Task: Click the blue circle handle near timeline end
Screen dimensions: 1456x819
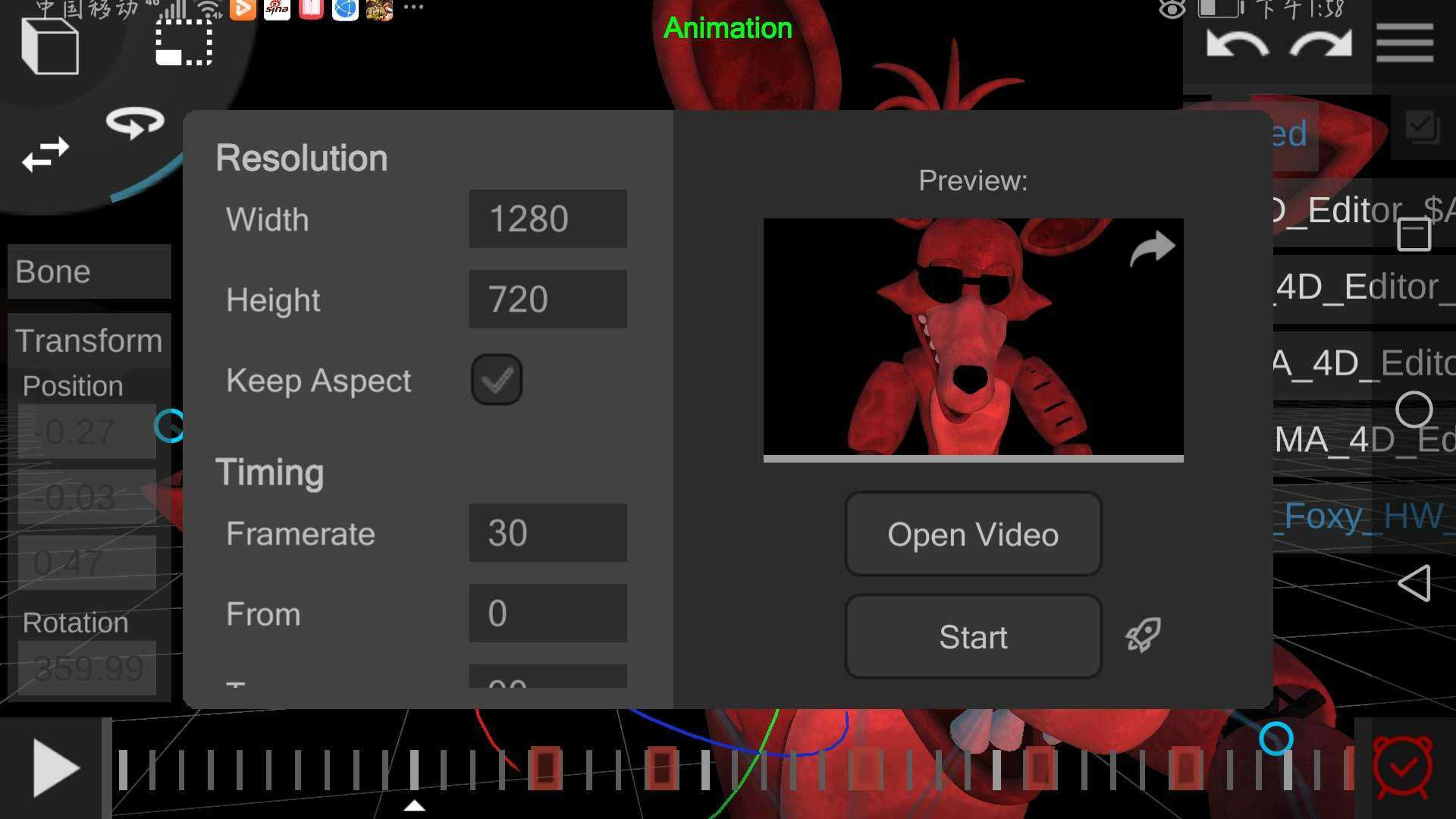Action: [x=1276, y=738]
